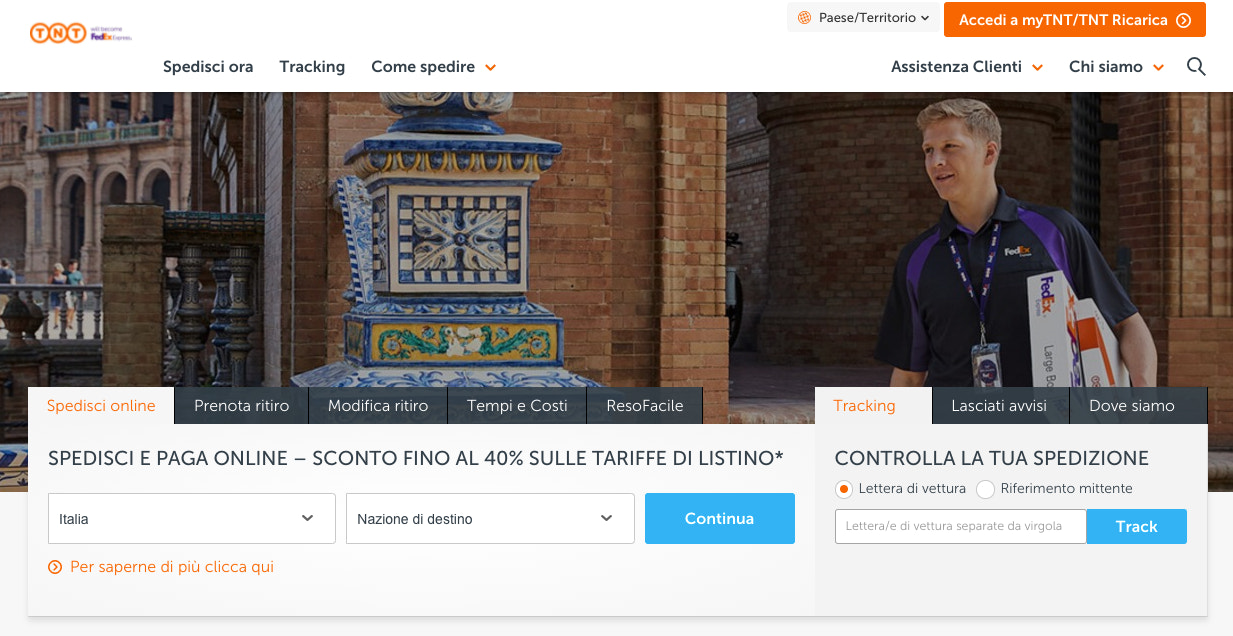Open the Italia origin country dropdown

[191, 518]
